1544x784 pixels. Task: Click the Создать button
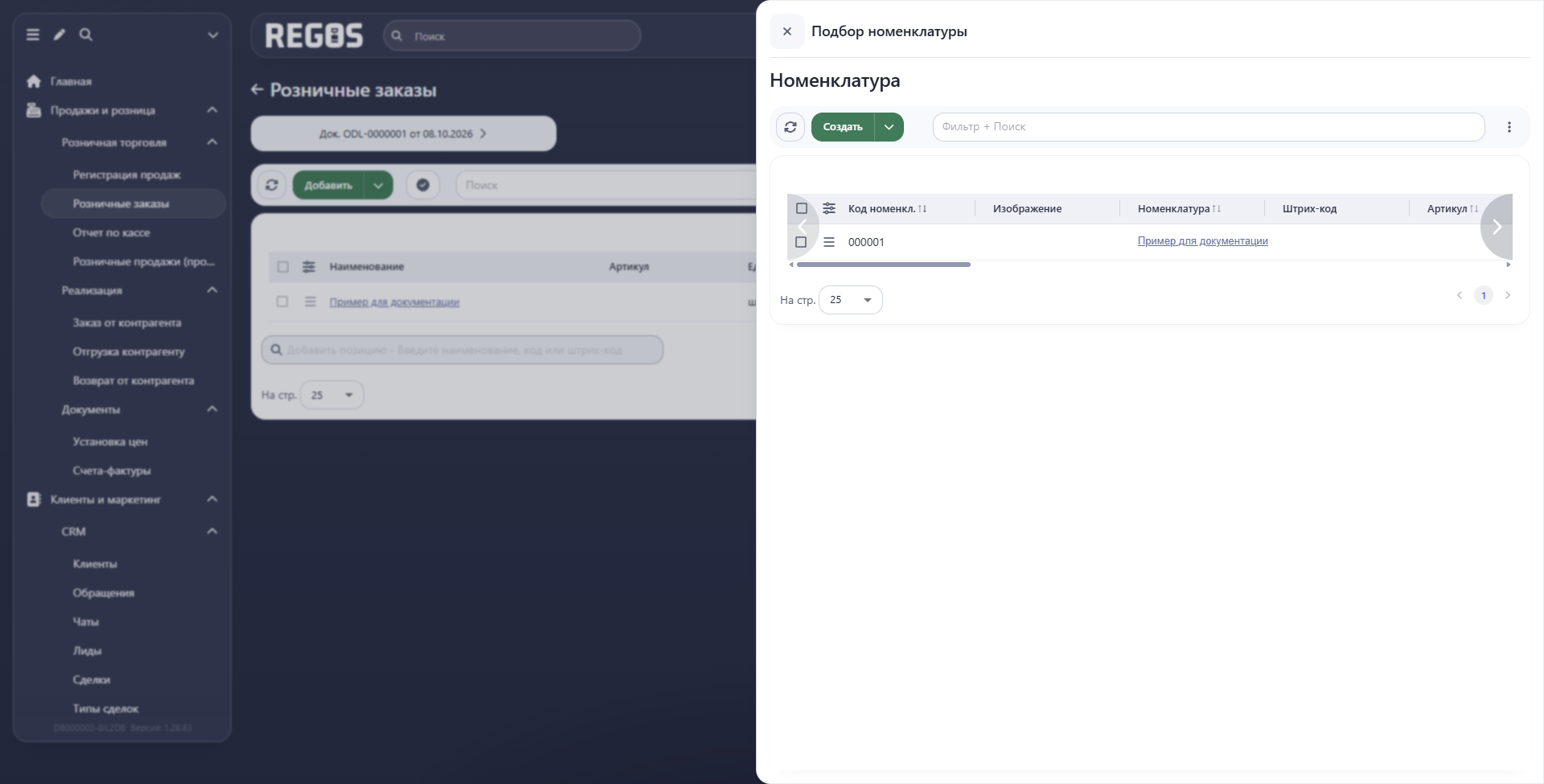click(843, 127)
